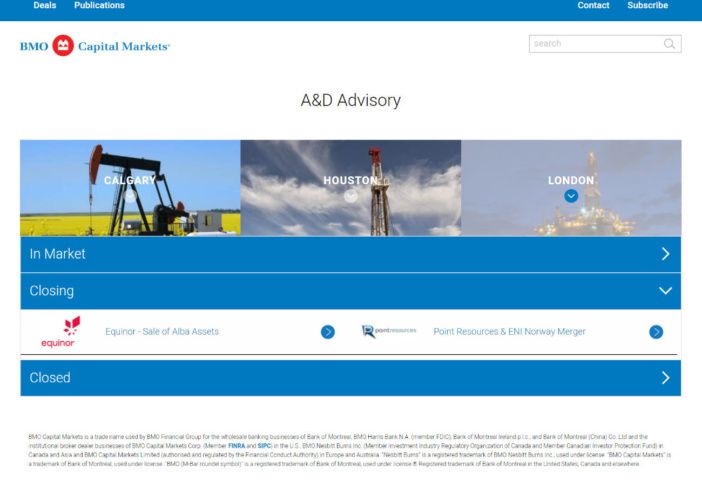Click the In Market header text
Image resolution: width=702 pixels, height=486 pixels.
57,254
